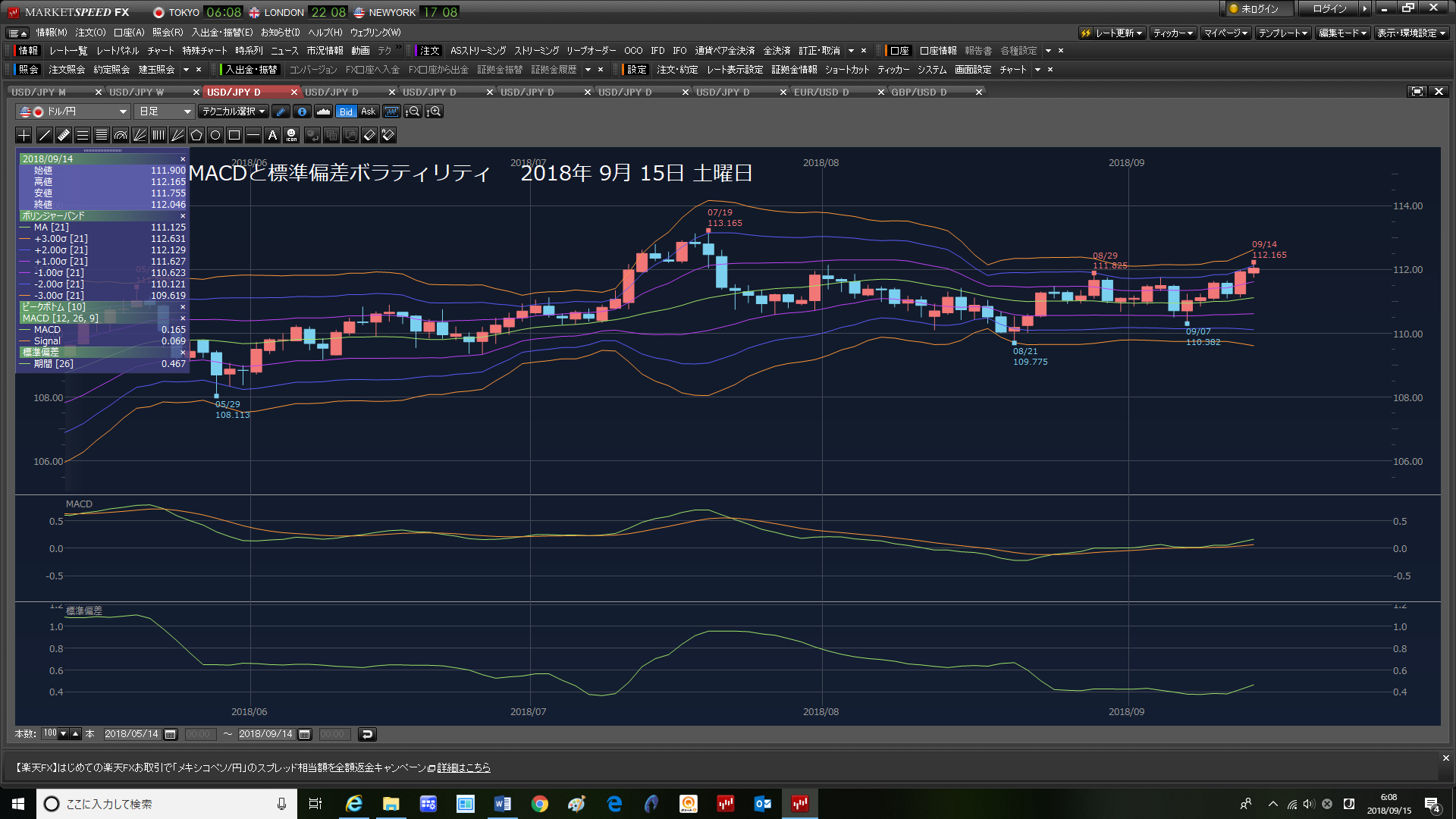Click the erase-all drawings eraser icon
This screenshot has width=1456, height=819.
coord(388,135)
